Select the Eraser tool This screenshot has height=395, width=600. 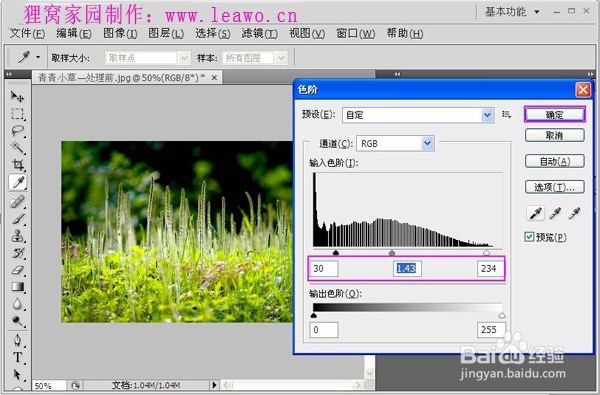tap(18, 270)
